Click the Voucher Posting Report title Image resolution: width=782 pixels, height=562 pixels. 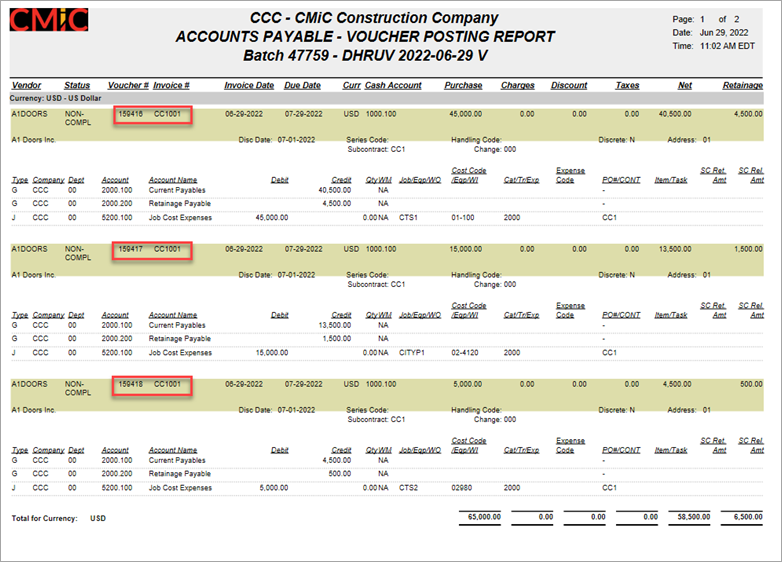(x=364, y=37)
